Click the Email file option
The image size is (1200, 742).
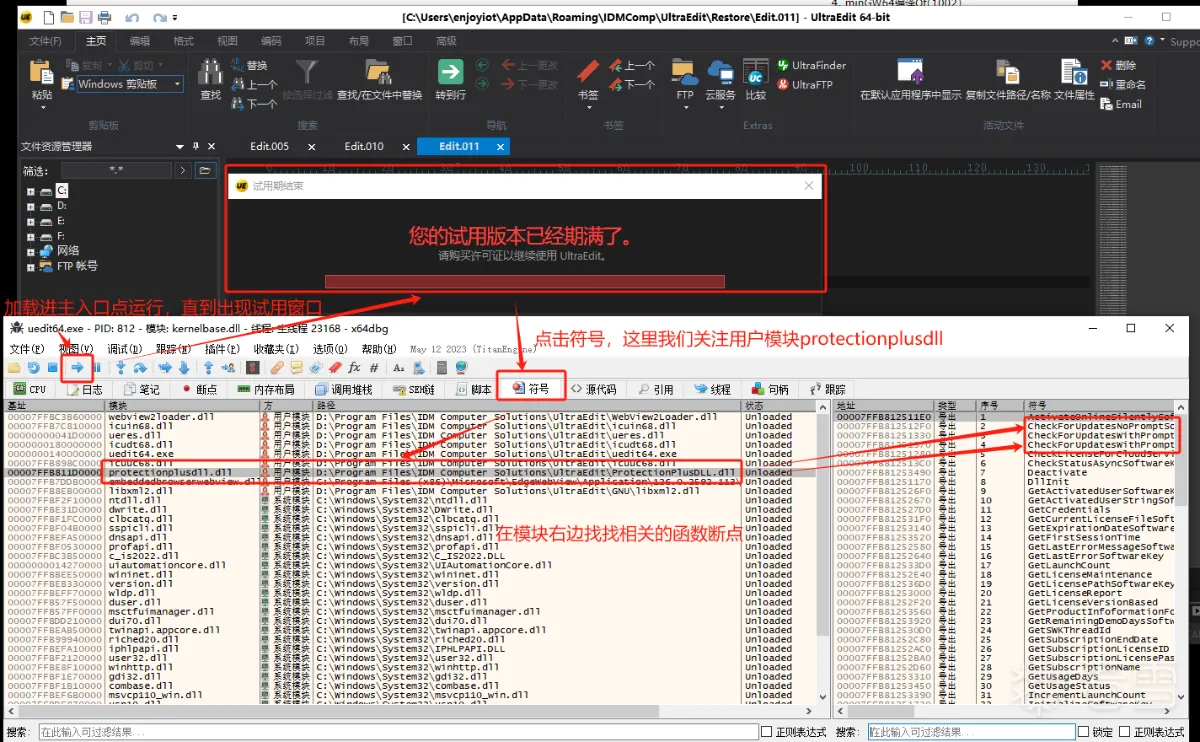click(x=1120, y=104)
